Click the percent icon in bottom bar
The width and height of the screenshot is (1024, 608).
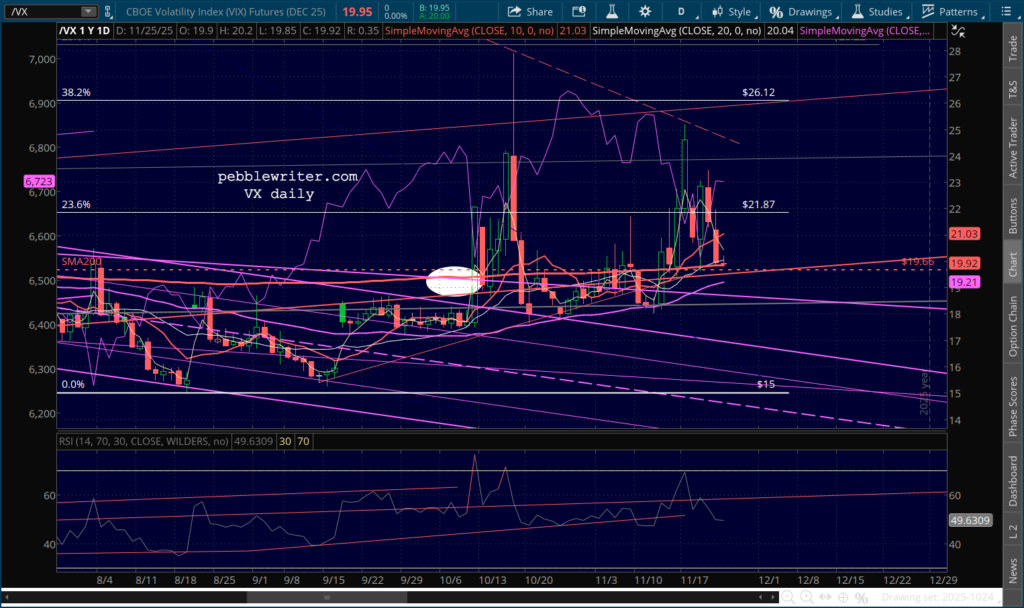pyautogui.click(x=861, y=598)
